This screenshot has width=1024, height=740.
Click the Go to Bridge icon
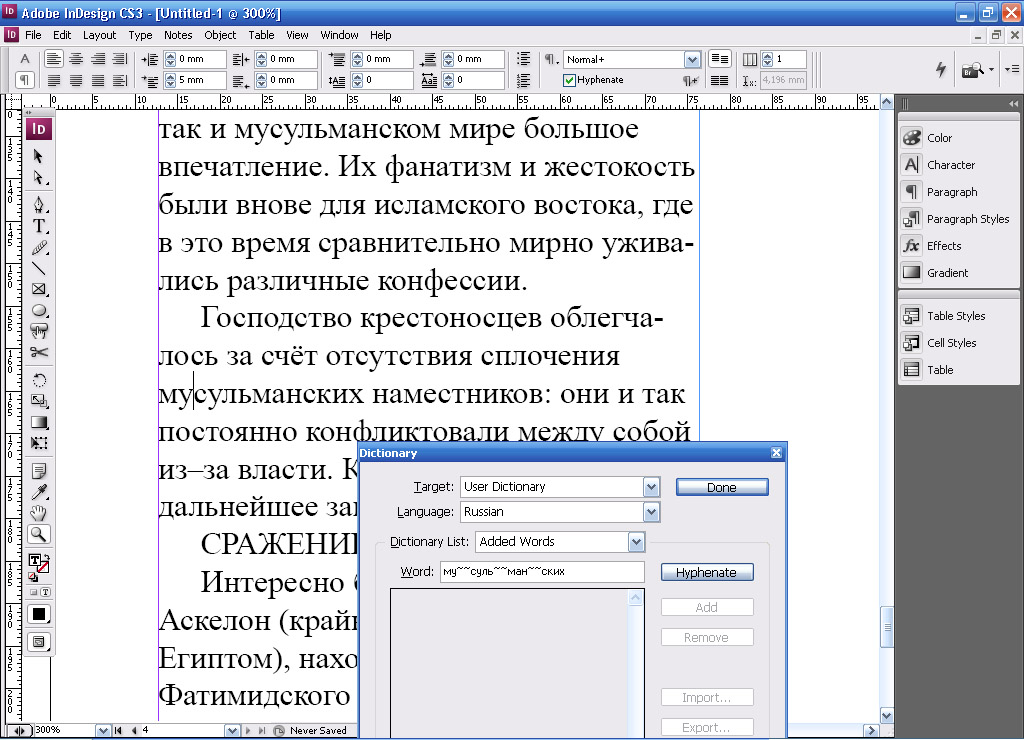click(973, 69)
